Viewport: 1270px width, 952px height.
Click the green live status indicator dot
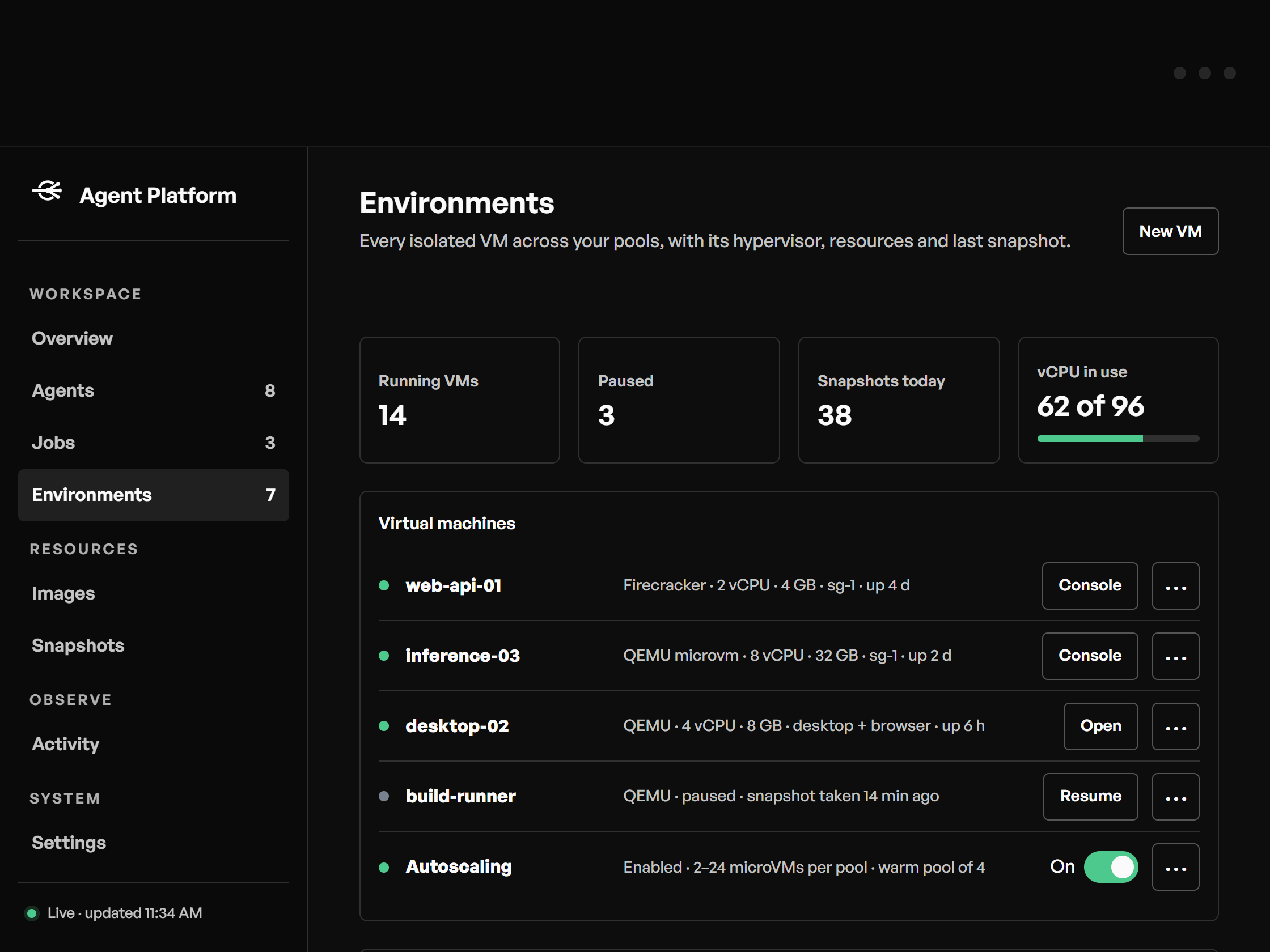point(32,913)
